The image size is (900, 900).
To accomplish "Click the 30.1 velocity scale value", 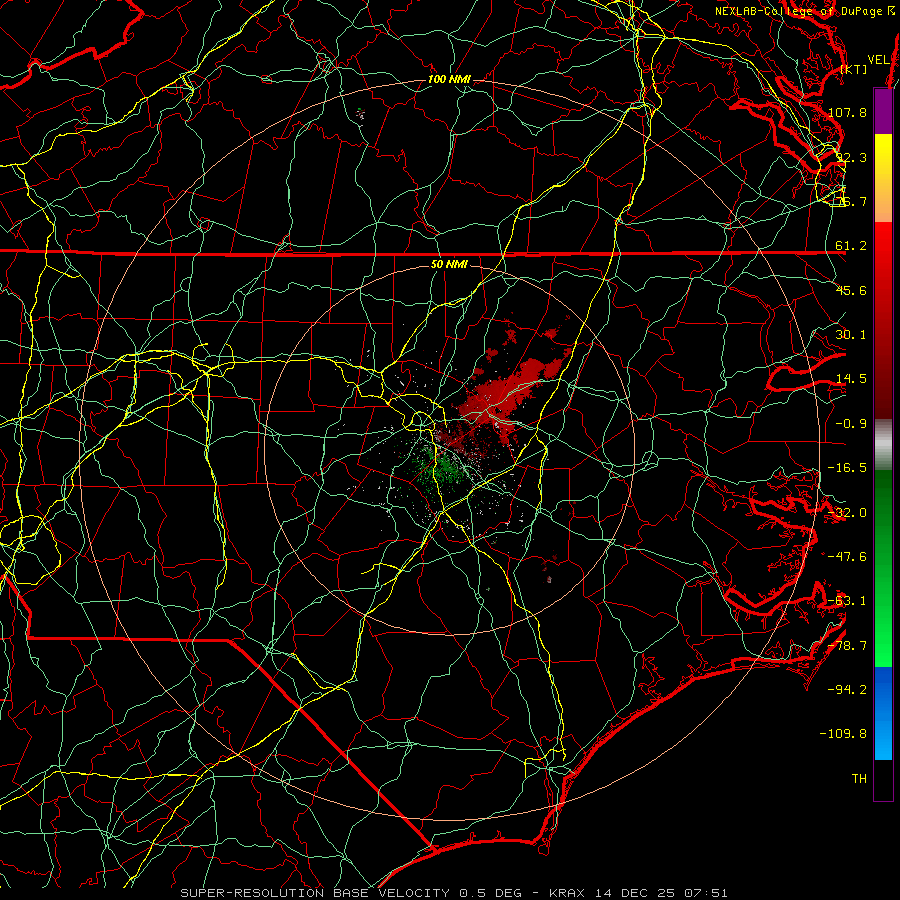I will 851,335.
